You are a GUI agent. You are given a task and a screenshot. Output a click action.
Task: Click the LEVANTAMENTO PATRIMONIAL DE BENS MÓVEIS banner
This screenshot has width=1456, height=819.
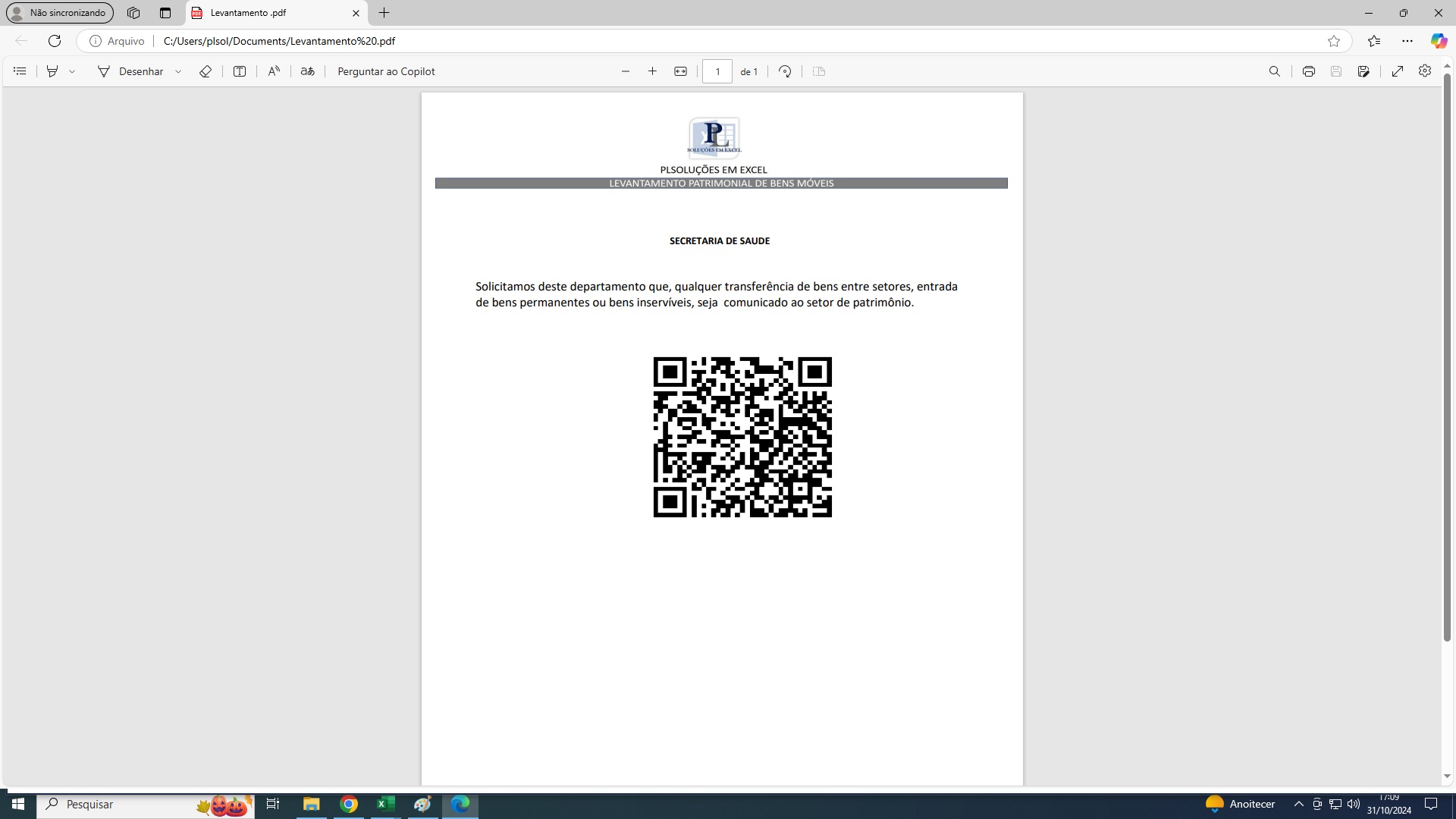tap(721, 184)
